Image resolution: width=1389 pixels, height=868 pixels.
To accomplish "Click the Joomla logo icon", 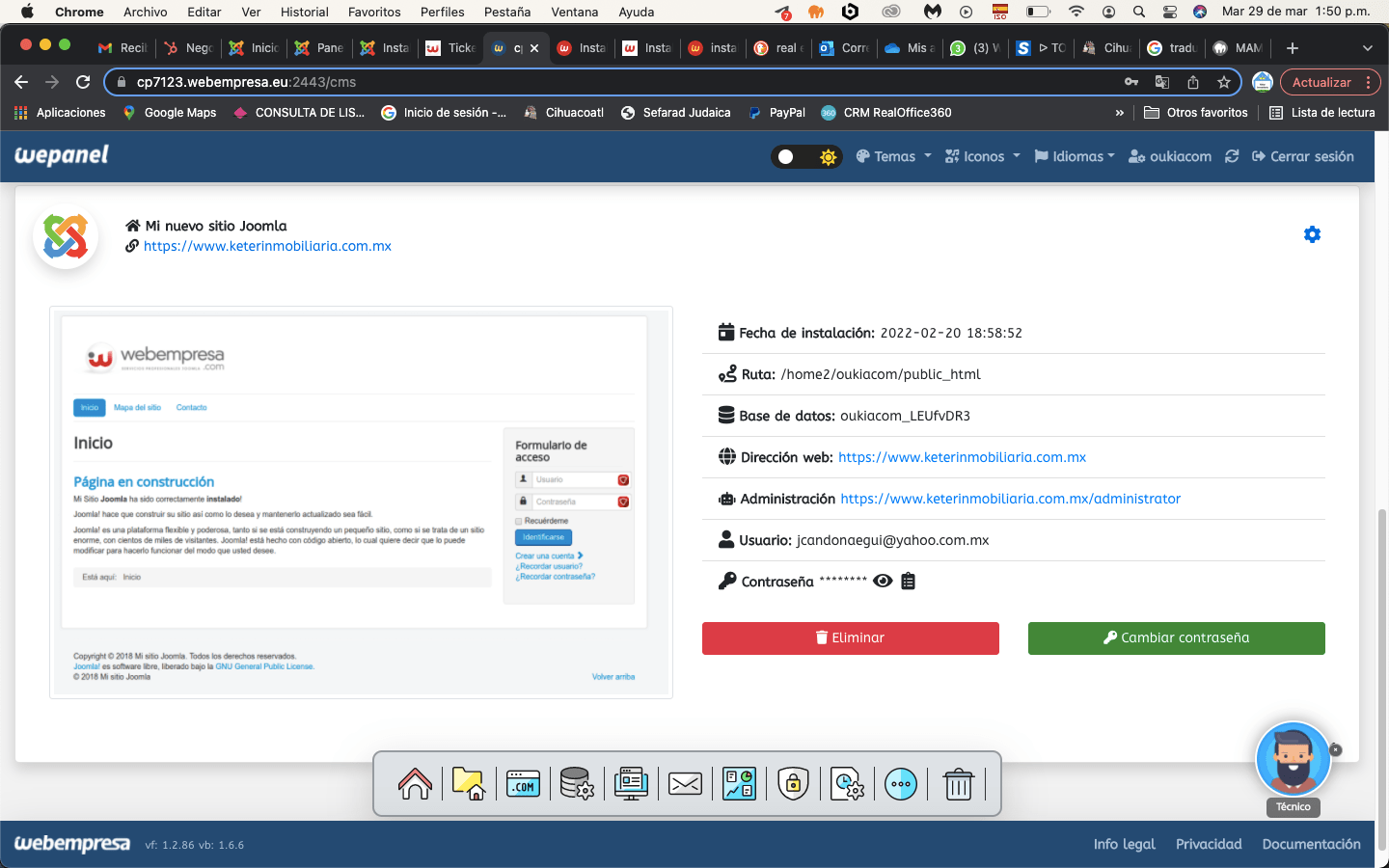I will click(66, 236).
